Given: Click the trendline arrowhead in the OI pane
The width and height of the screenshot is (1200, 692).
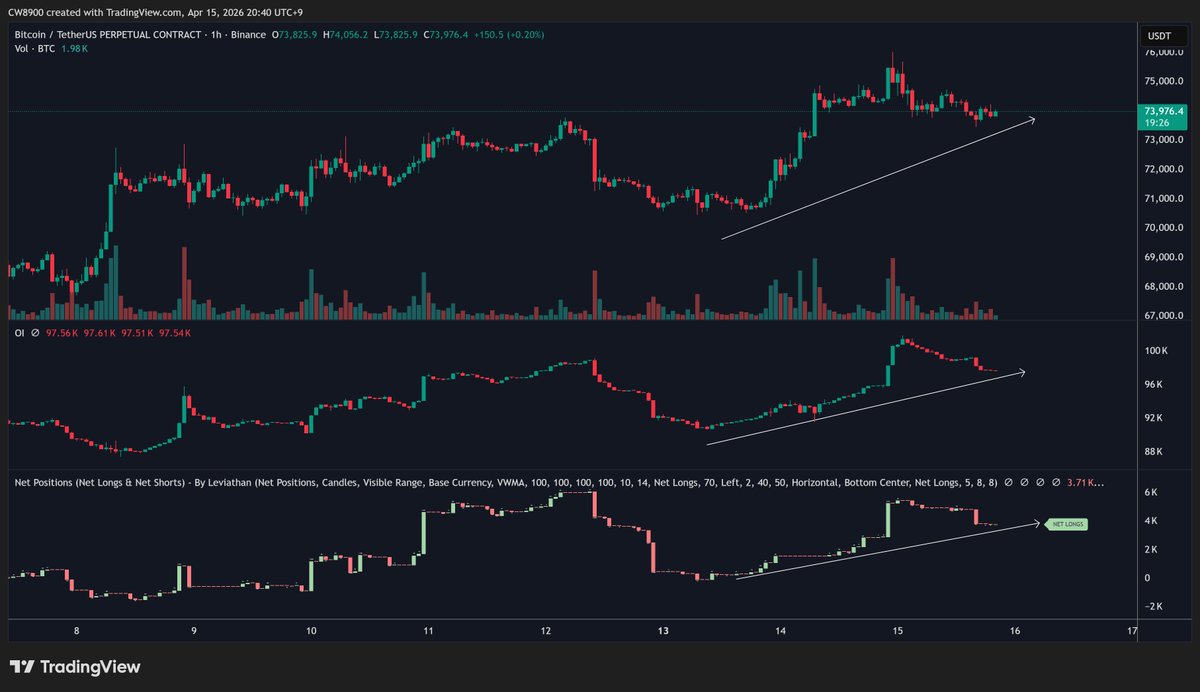Looking at the screenshot, I should (1023, 372).
